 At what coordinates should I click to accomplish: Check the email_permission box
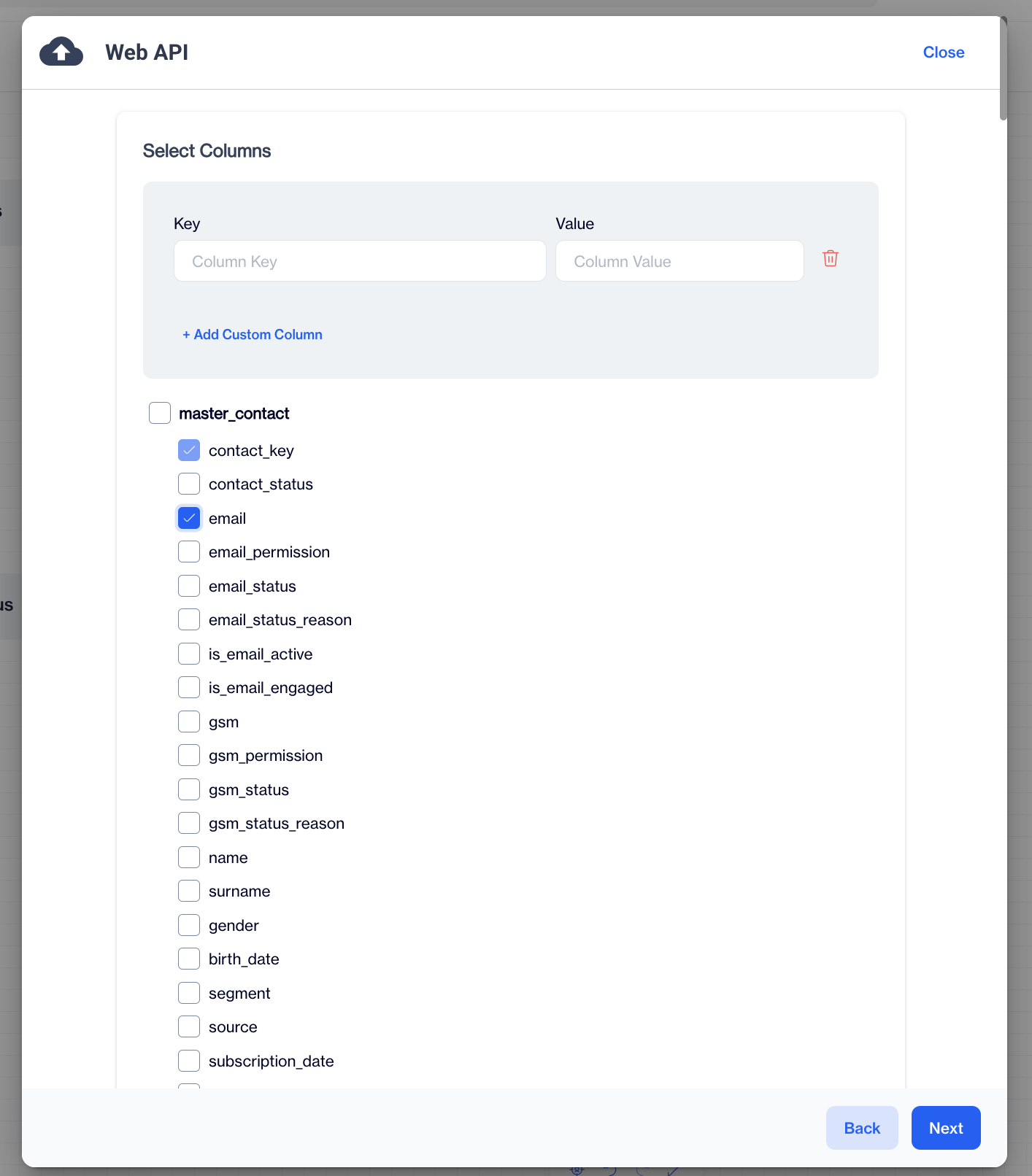tap(189, 552)
